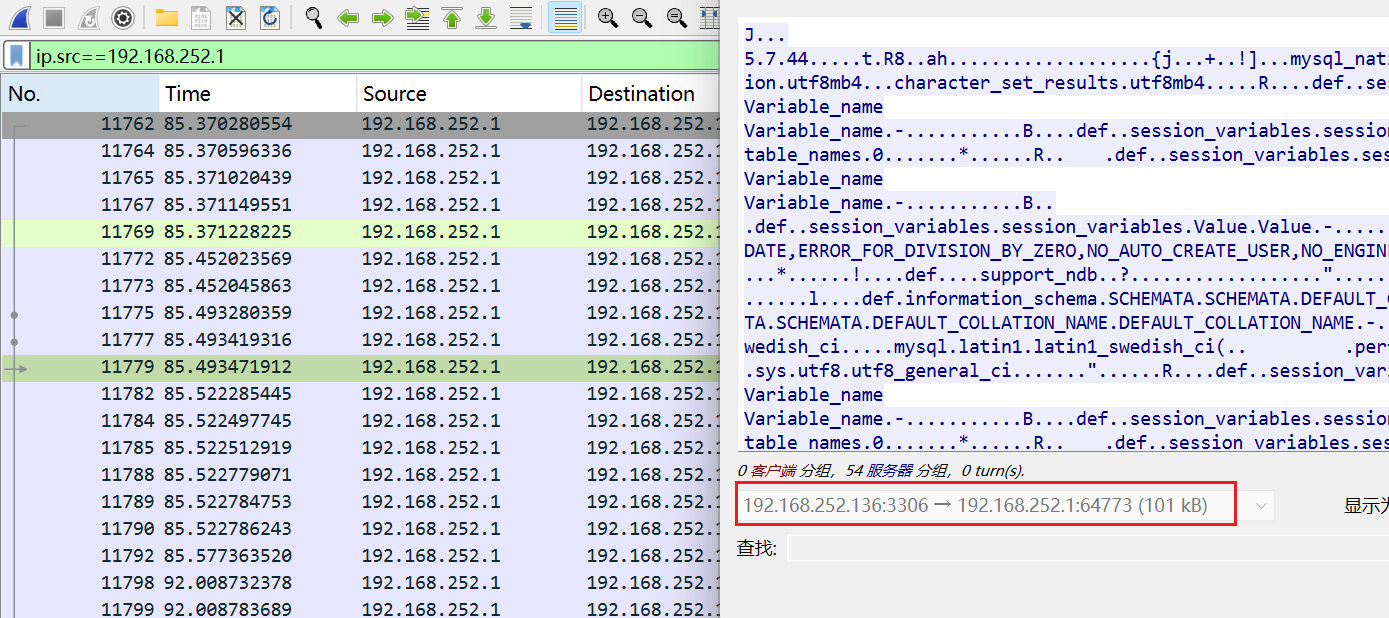Open a capture file via folder icon
Viewport: 1389px width, 618px height.
coord(166,17)
